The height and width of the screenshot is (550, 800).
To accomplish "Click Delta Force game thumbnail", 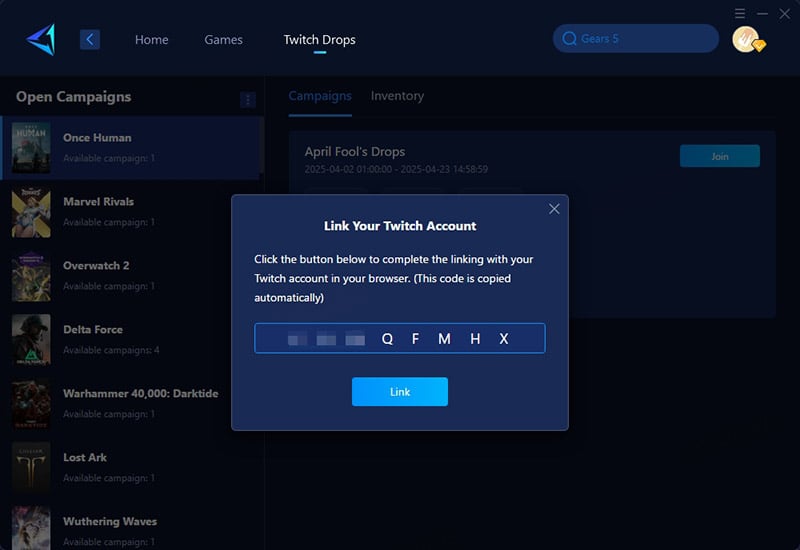I will pyautogui.click(x=31, y=339).
